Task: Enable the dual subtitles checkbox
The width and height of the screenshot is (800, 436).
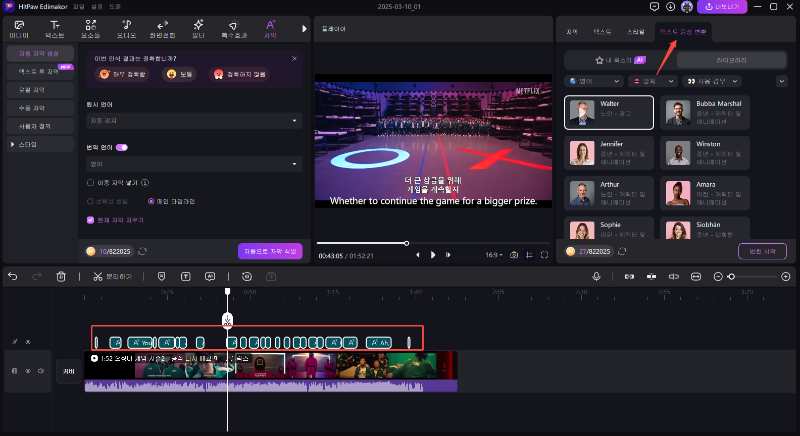Action: [91, 183]
